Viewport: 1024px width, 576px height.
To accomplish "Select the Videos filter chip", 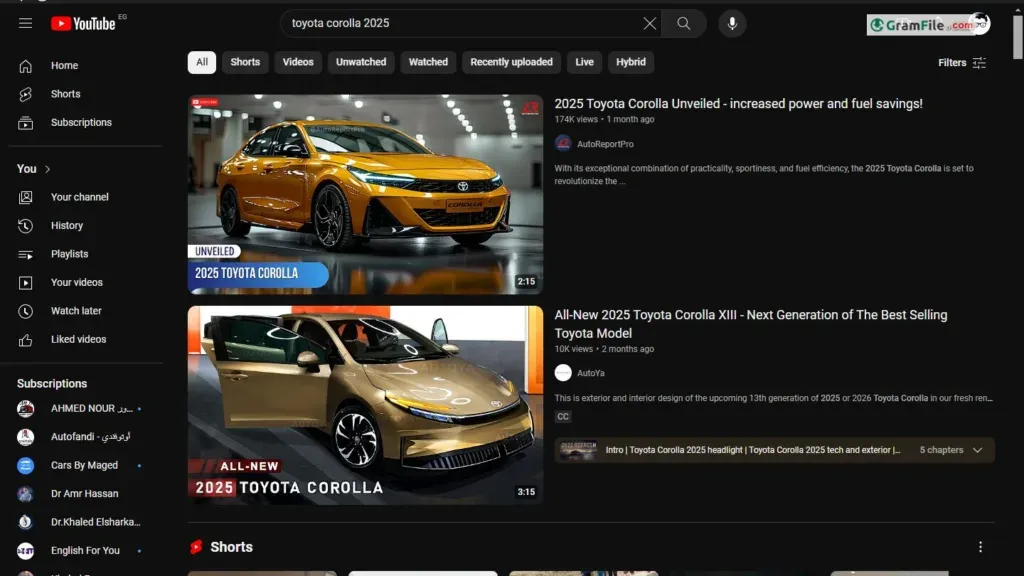I will [x=298, y=62].
